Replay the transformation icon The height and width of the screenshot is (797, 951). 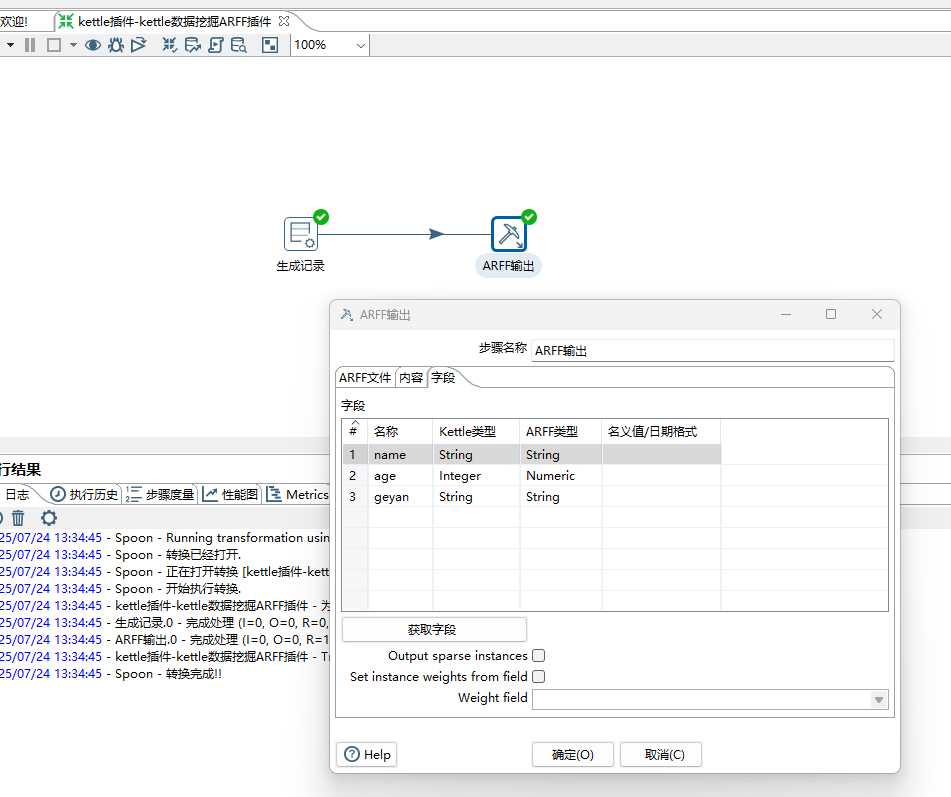tap(139, 45)
